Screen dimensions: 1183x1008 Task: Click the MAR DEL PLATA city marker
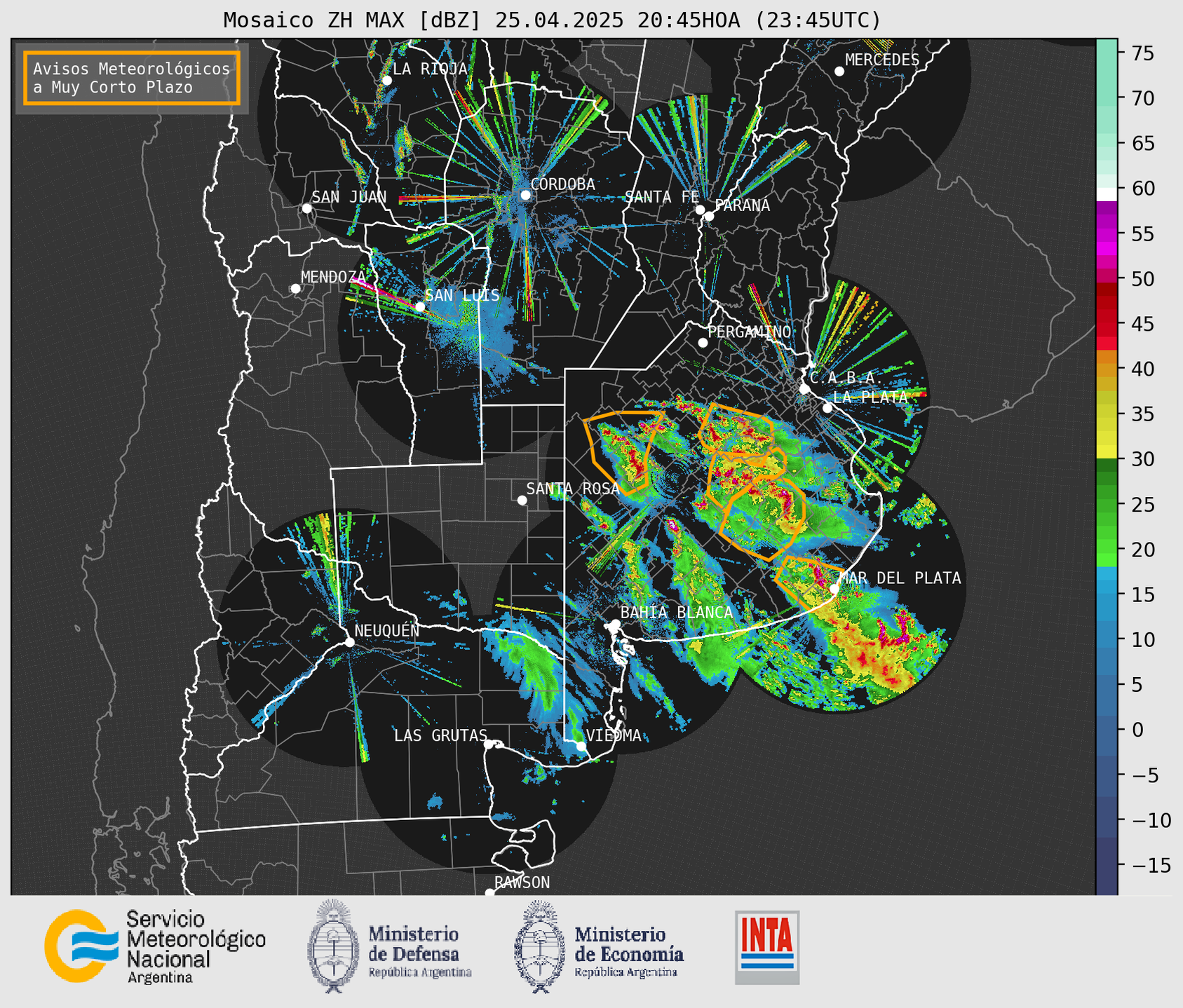(834, 590)
